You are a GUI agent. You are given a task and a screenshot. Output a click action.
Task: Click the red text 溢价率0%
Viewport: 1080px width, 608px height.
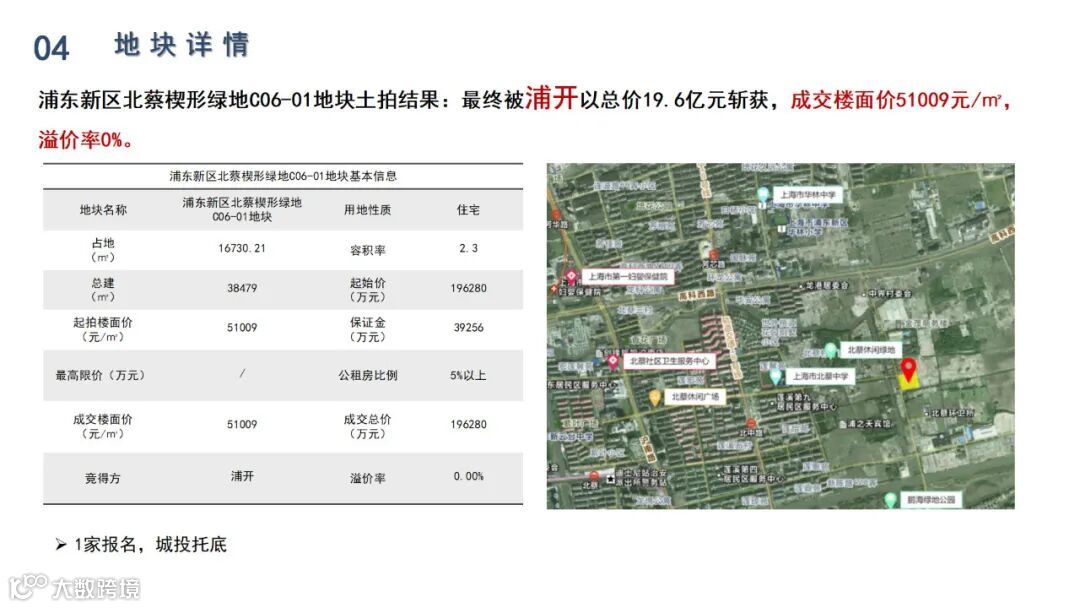(x=81, y=140)
